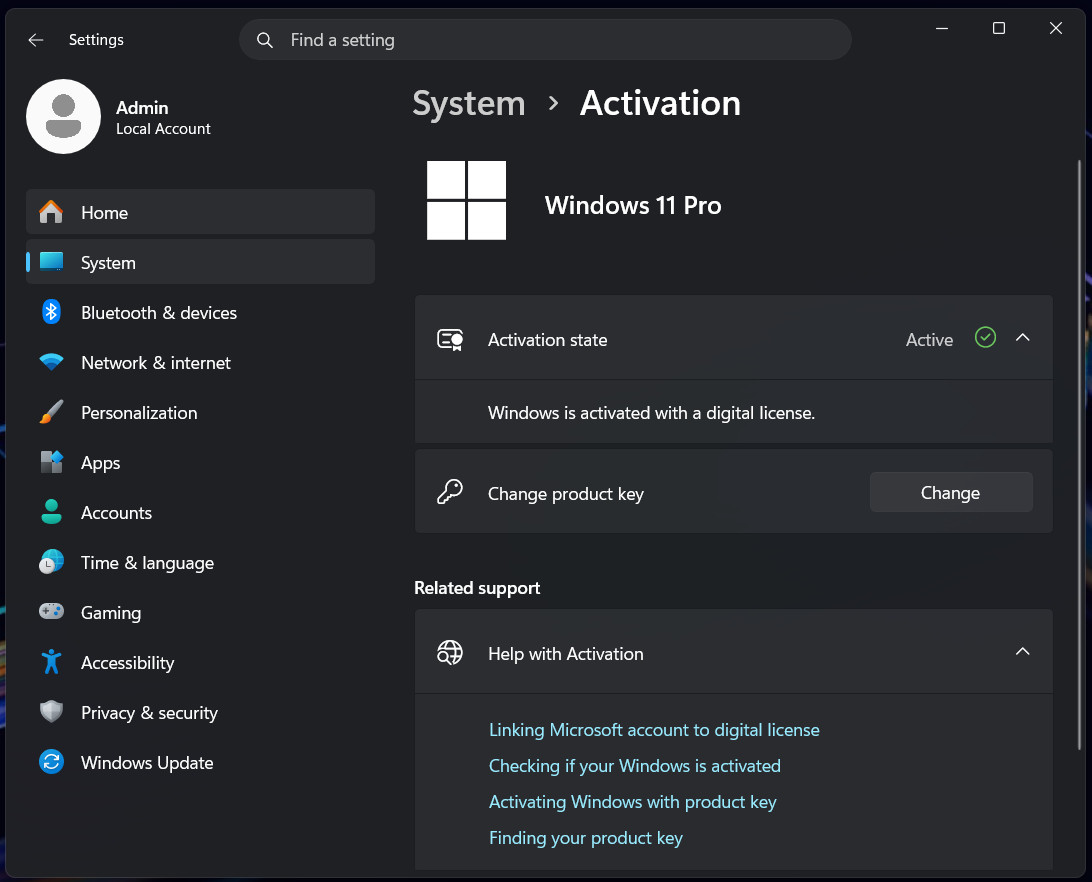Click the Windows Update sync icon
The image size is (1092, 882).
(51, 761)
